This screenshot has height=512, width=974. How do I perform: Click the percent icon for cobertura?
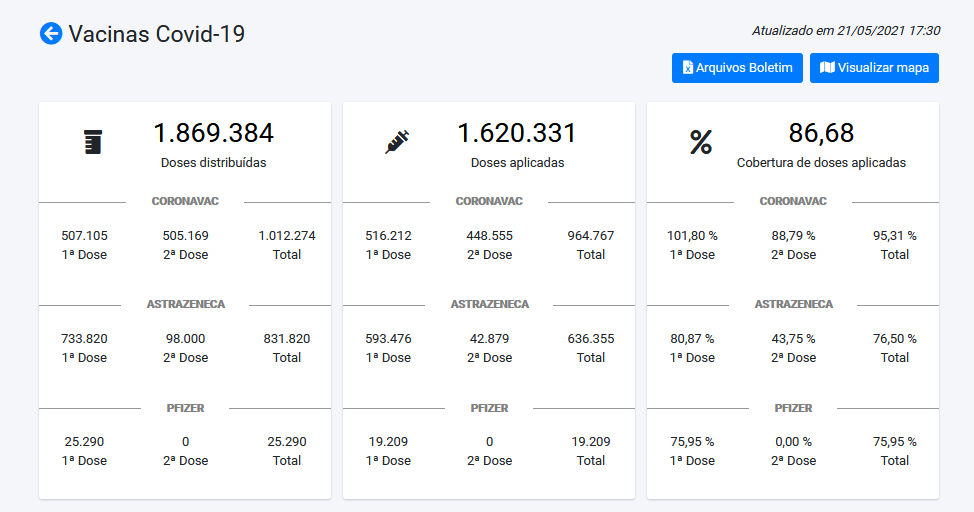[x=701, y=142]
